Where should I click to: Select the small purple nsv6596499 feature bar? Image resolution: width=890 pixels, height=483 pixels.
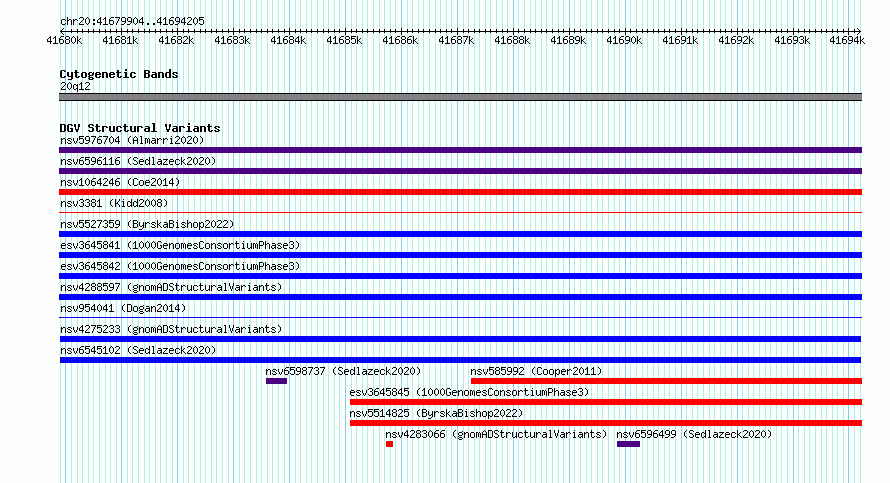pos(628,444)
